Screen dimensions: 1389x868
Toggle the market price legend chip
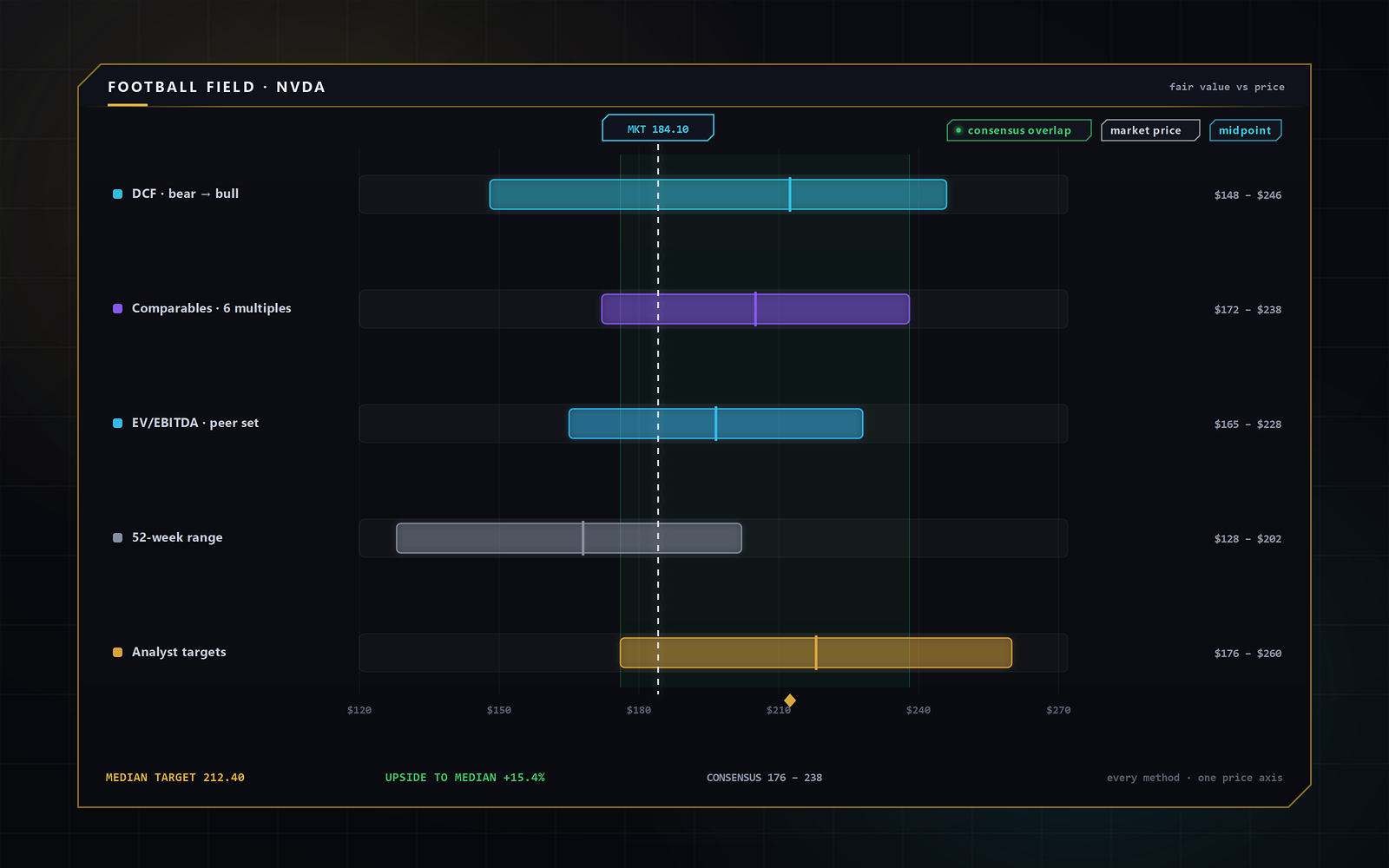click(x=1150, y=130)
